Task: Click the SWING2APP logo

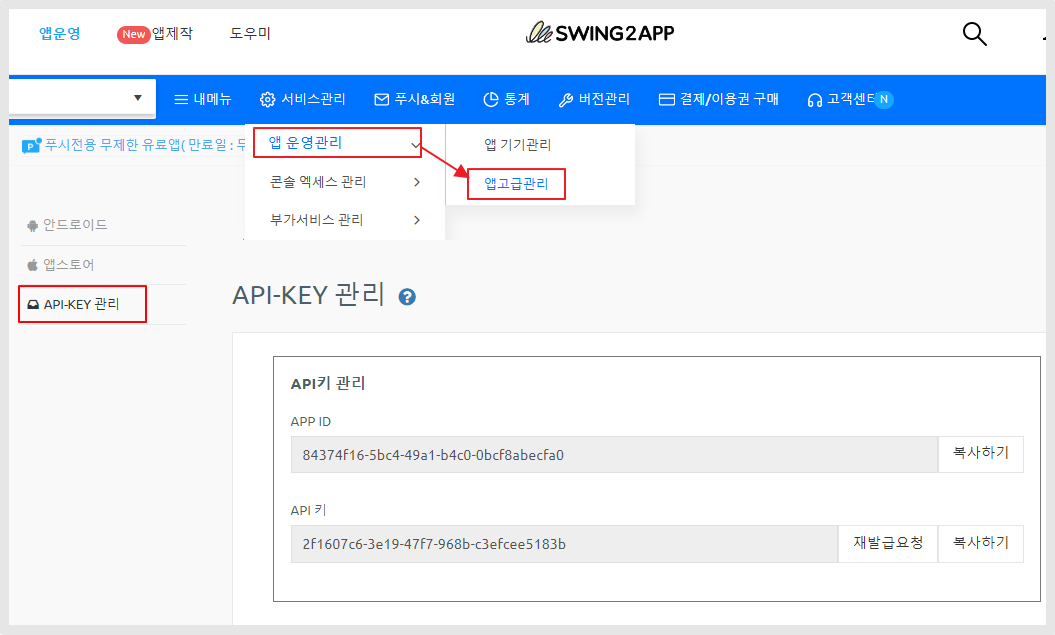Action: 599,32
